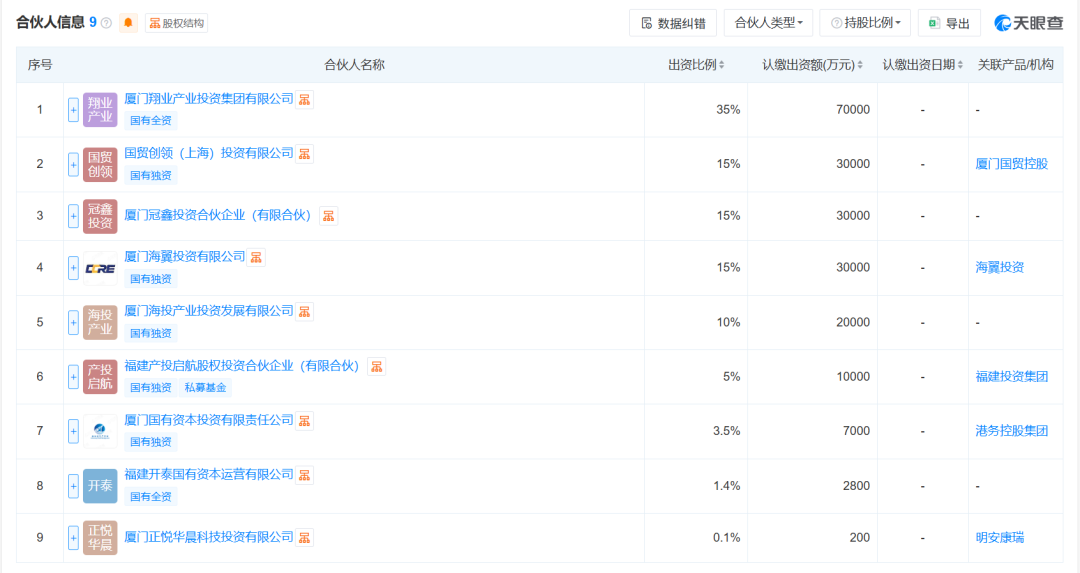Image resolution: width=1080 pixels, height=573 pixels.
Task: Click the help icon beside 合伙人信息
Action: [106, 23]
